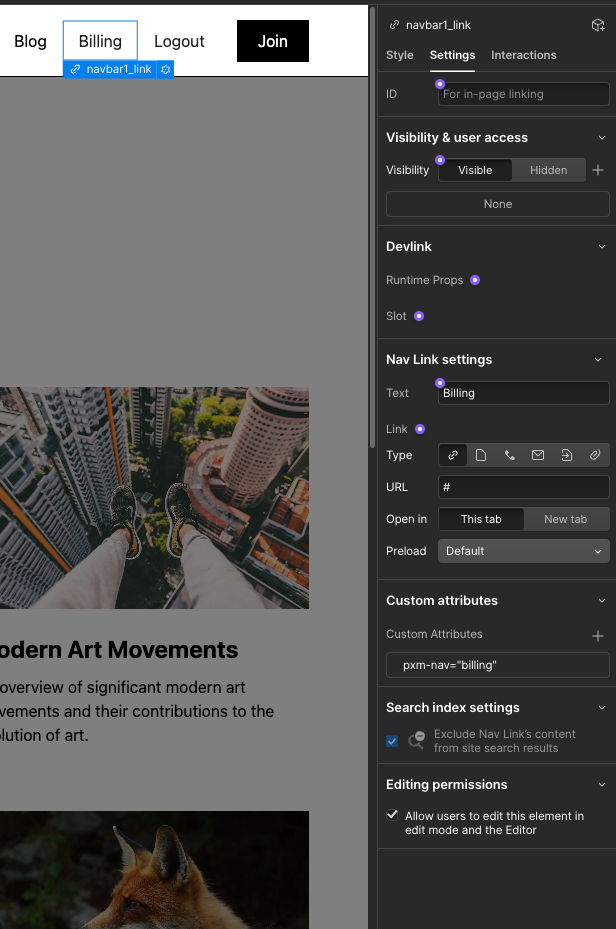
Task: Click the purple binding dot on ID field
Action: tap(439, 84)
